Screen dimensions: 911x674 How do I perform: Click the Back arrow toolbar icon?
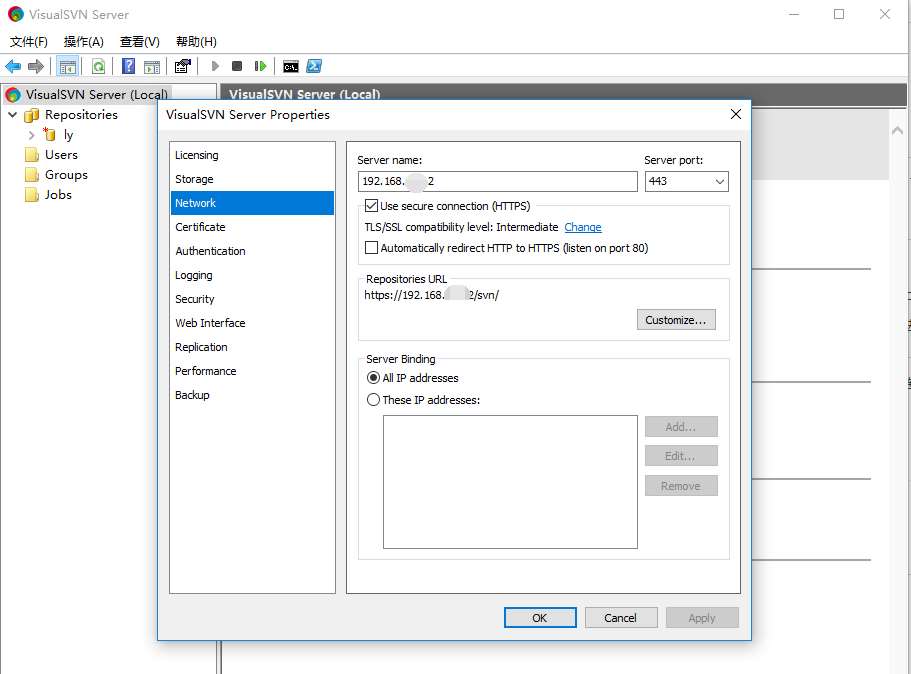pos(13,66)
